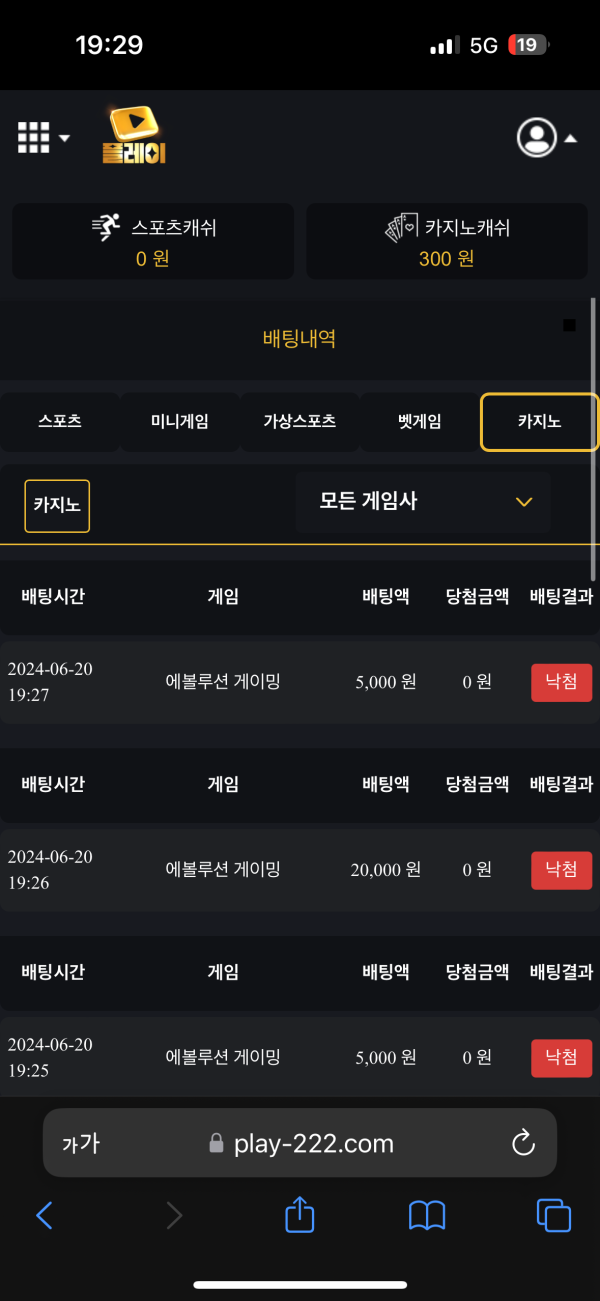Open the 벳게임 tab
Viewport: 600px width, 1301px height.
(419, 422)
